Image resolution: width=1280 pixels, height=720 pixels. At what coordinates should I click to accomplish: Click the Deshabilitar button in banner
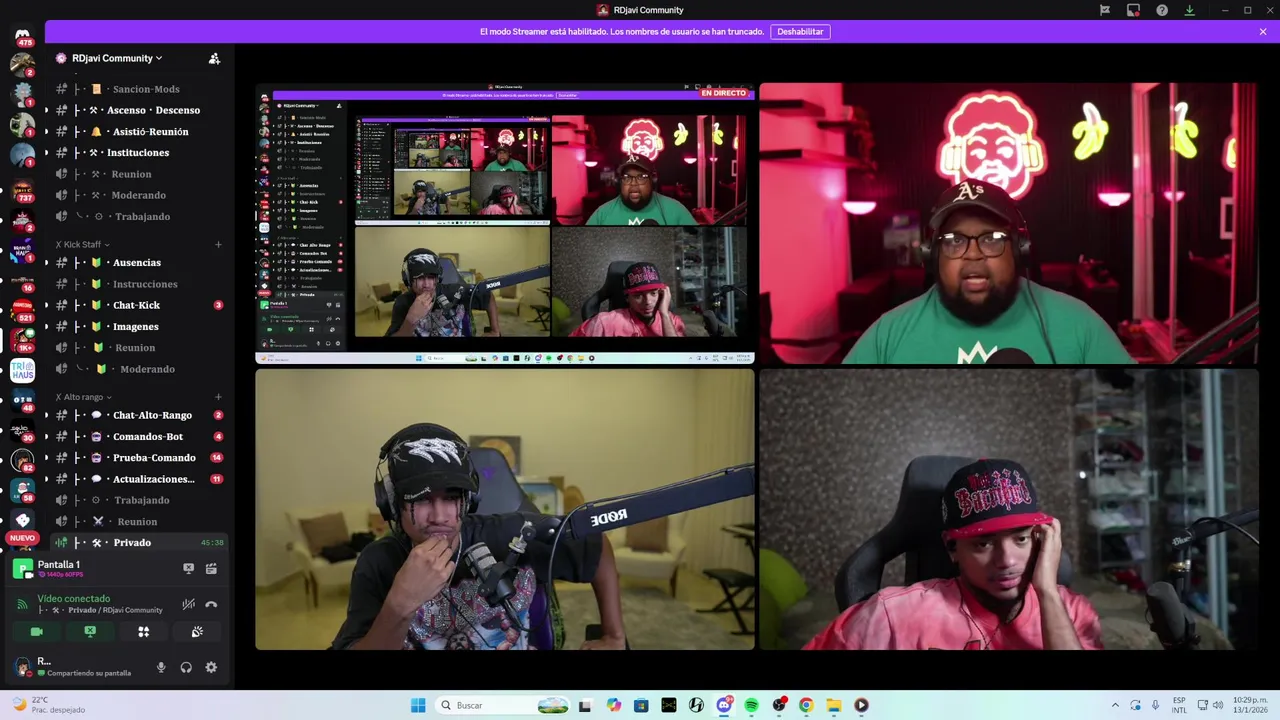point(800,31)
